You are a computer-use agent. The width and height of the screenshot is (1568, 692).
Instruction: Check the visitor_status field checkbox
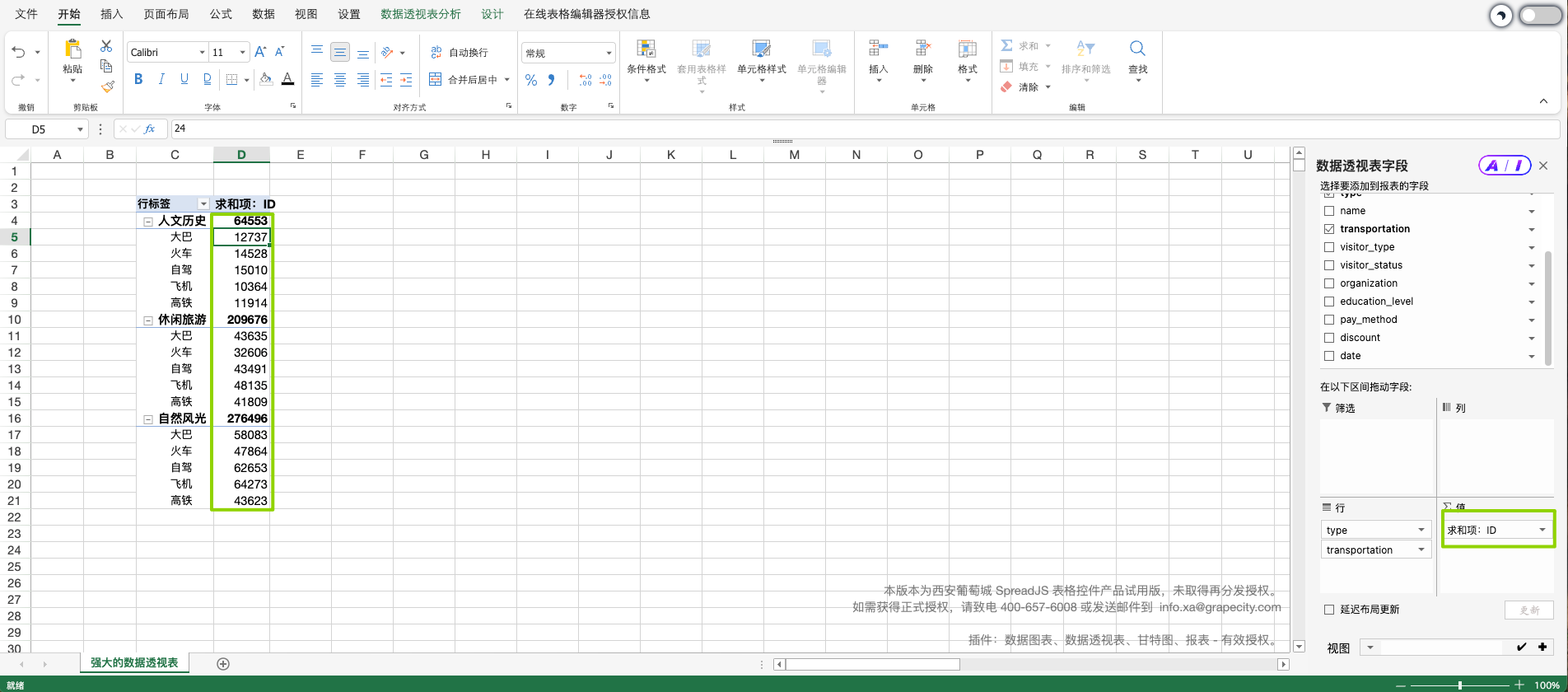(1329, 265)
